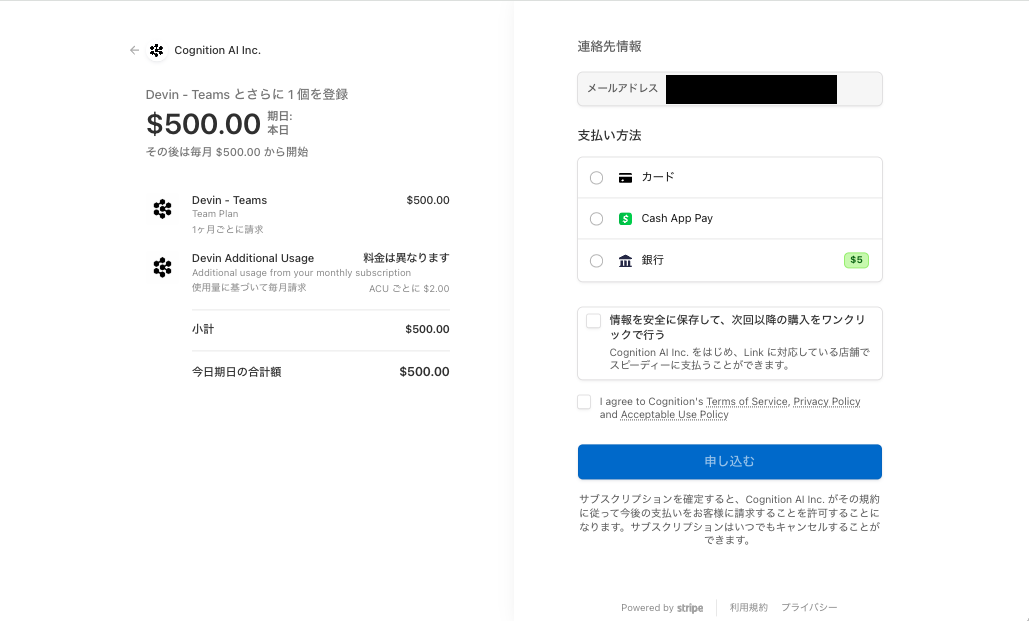Check the save information for Link checkbox
Viewport: 1029px width, 621px height.
pos(594,321)
